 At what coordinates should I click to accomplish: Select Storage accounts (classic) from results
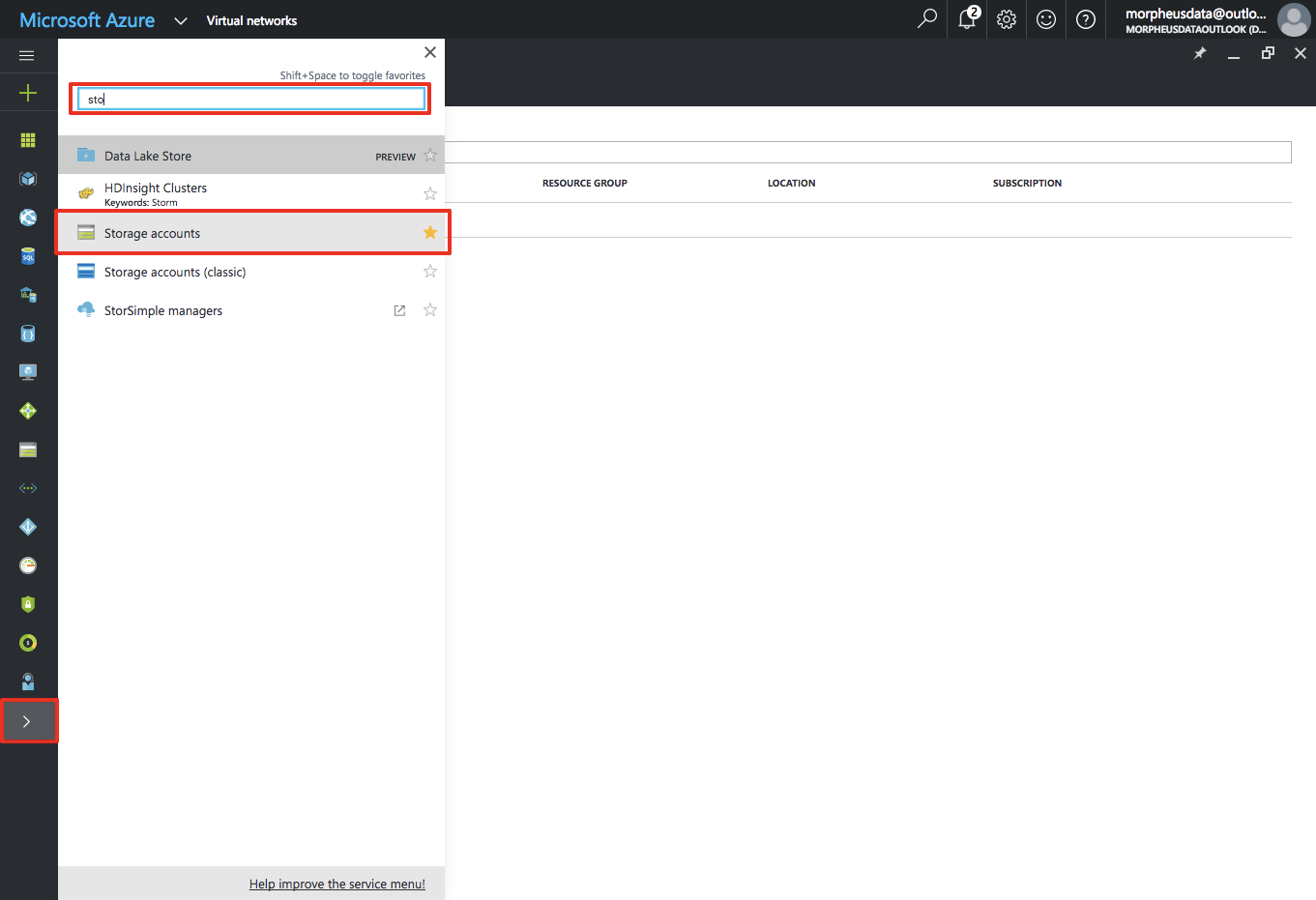pyautogui.click(x=251, y=272)
